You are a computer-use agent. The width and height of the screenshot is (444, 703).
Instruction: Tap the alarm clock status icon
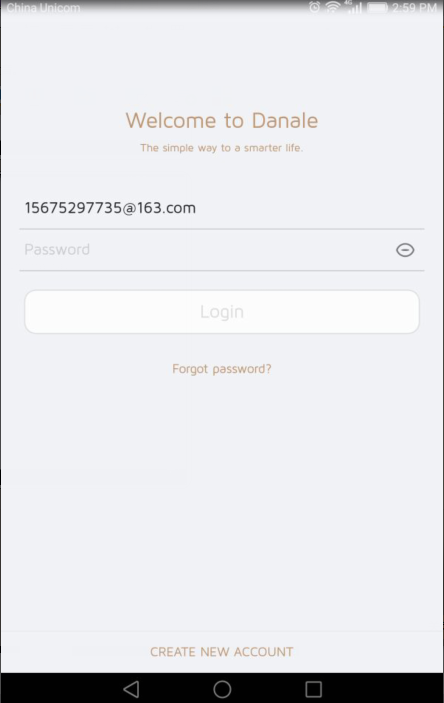(x=315, y=7)
